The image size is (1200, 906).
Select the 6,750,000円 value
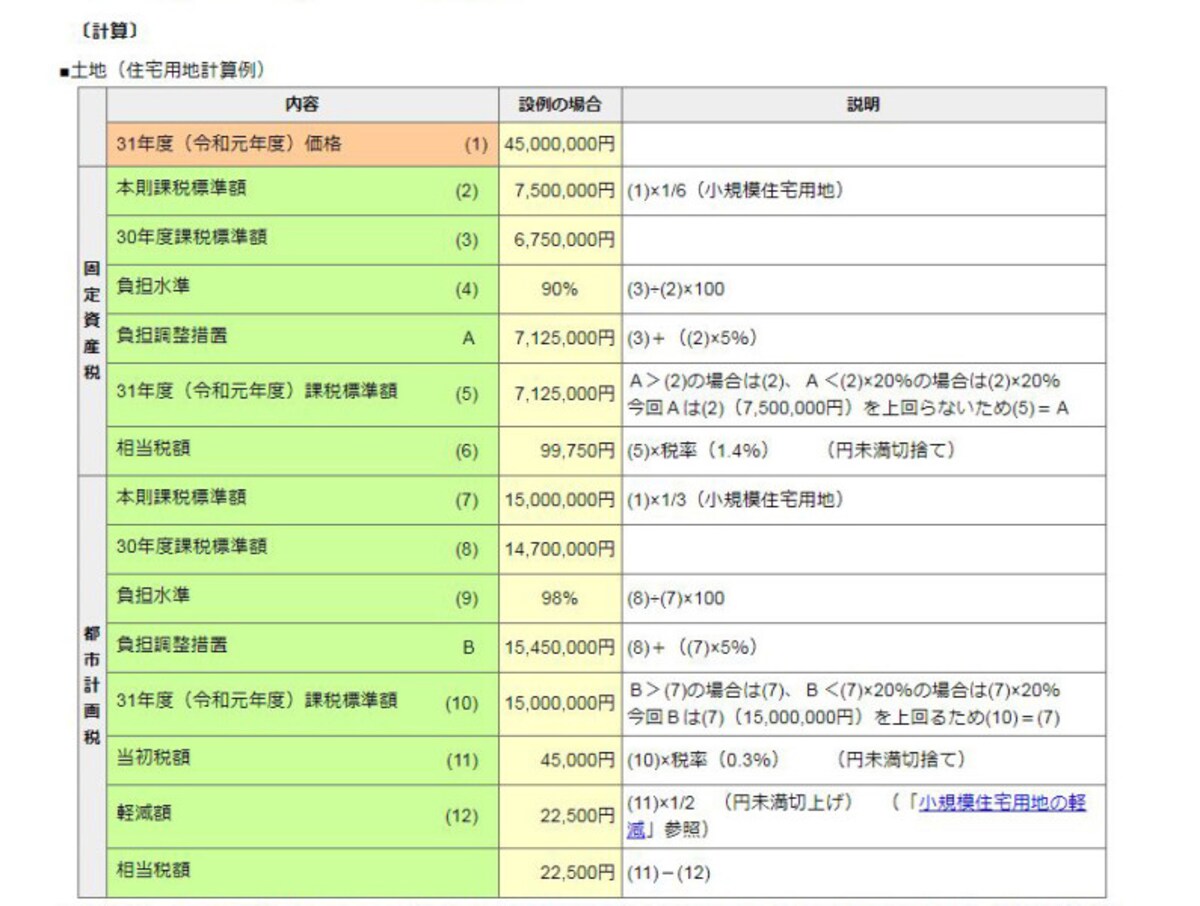tap(565, 240)
